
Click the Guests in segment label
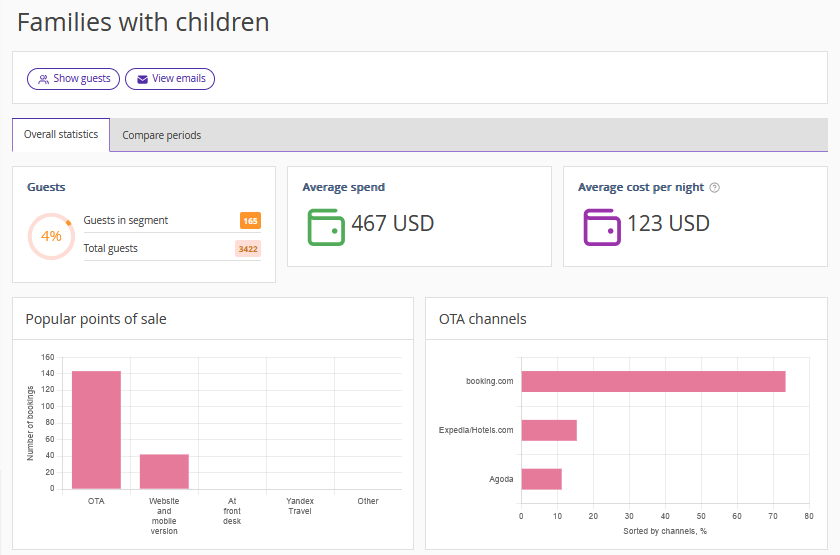click(126, 220)
